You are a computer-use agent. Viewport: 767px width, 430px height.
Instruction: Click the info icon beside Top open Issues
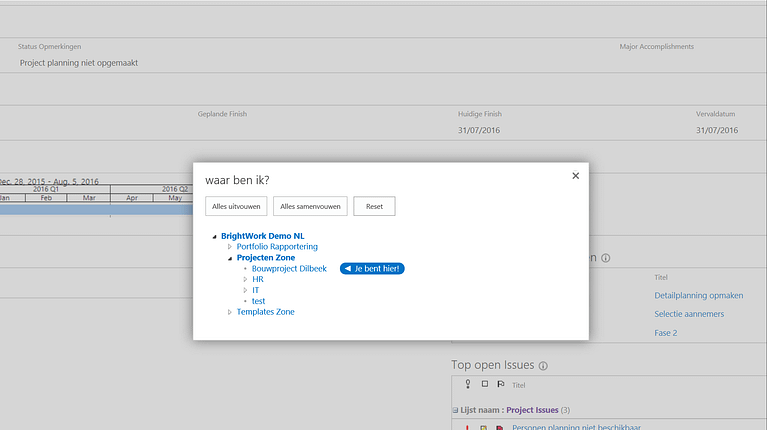(543, 365)
